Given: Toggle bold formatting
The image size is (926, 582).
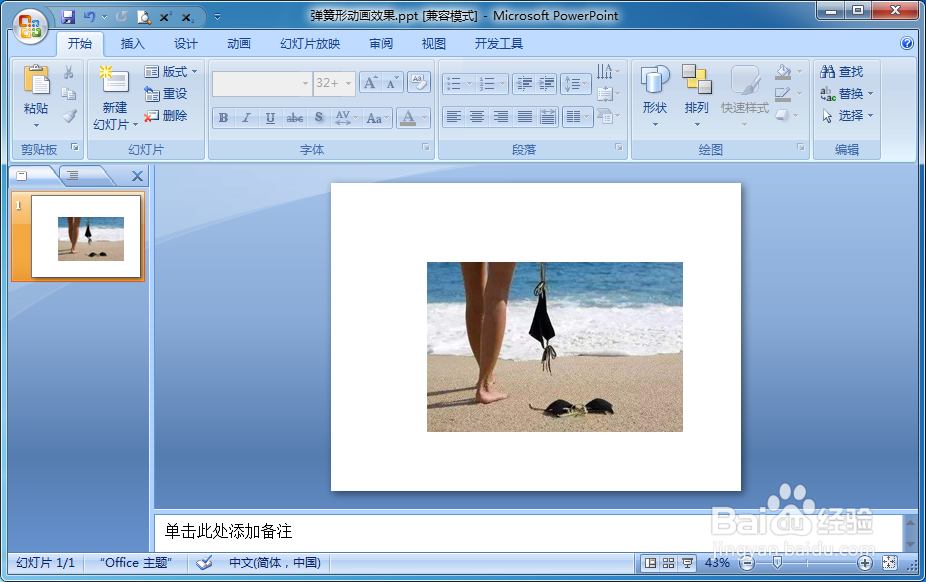Looking at the screenshot, I should point(223,117).
